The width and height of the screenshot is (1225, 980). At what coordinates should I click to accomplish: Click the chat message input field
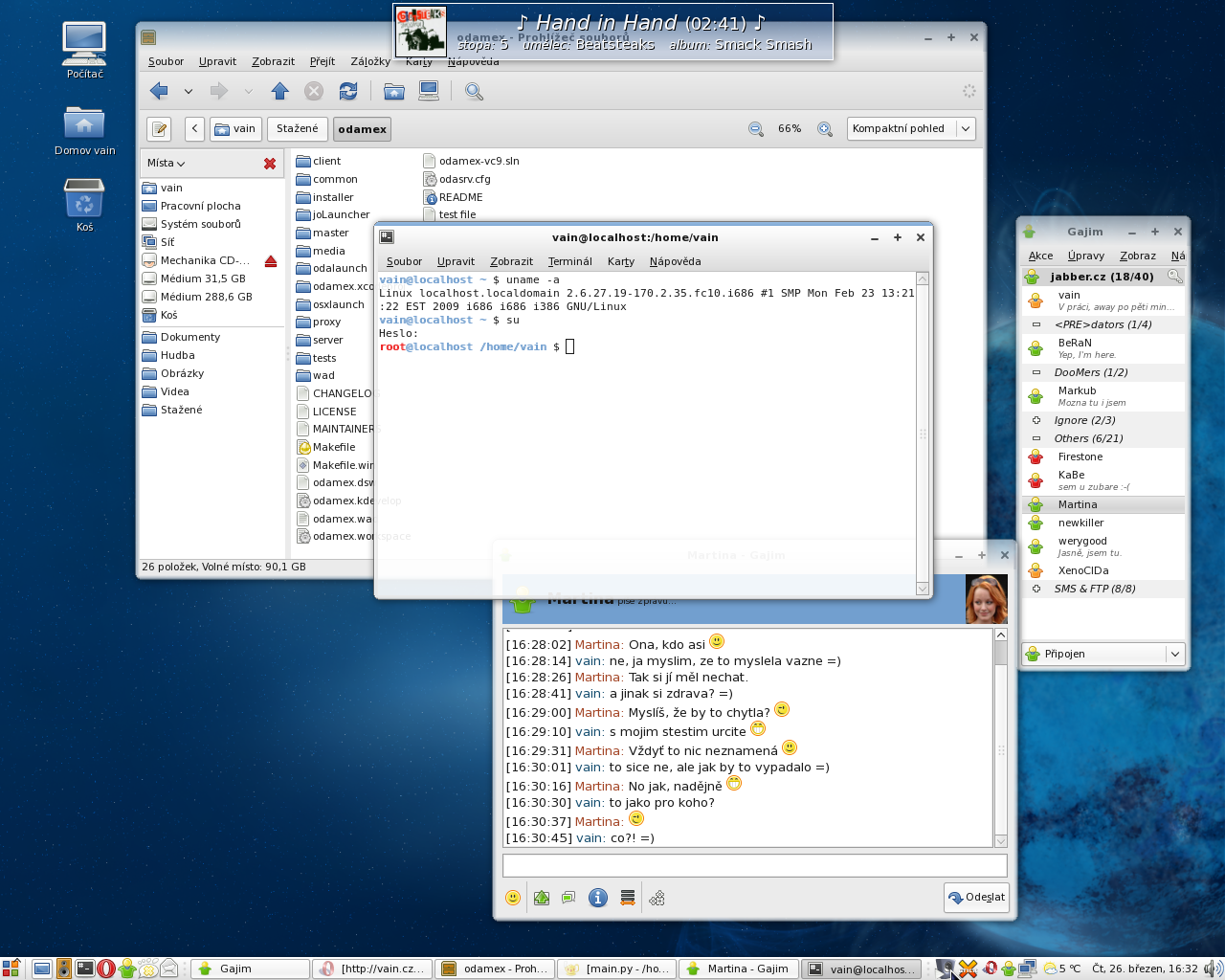(755, 865)
